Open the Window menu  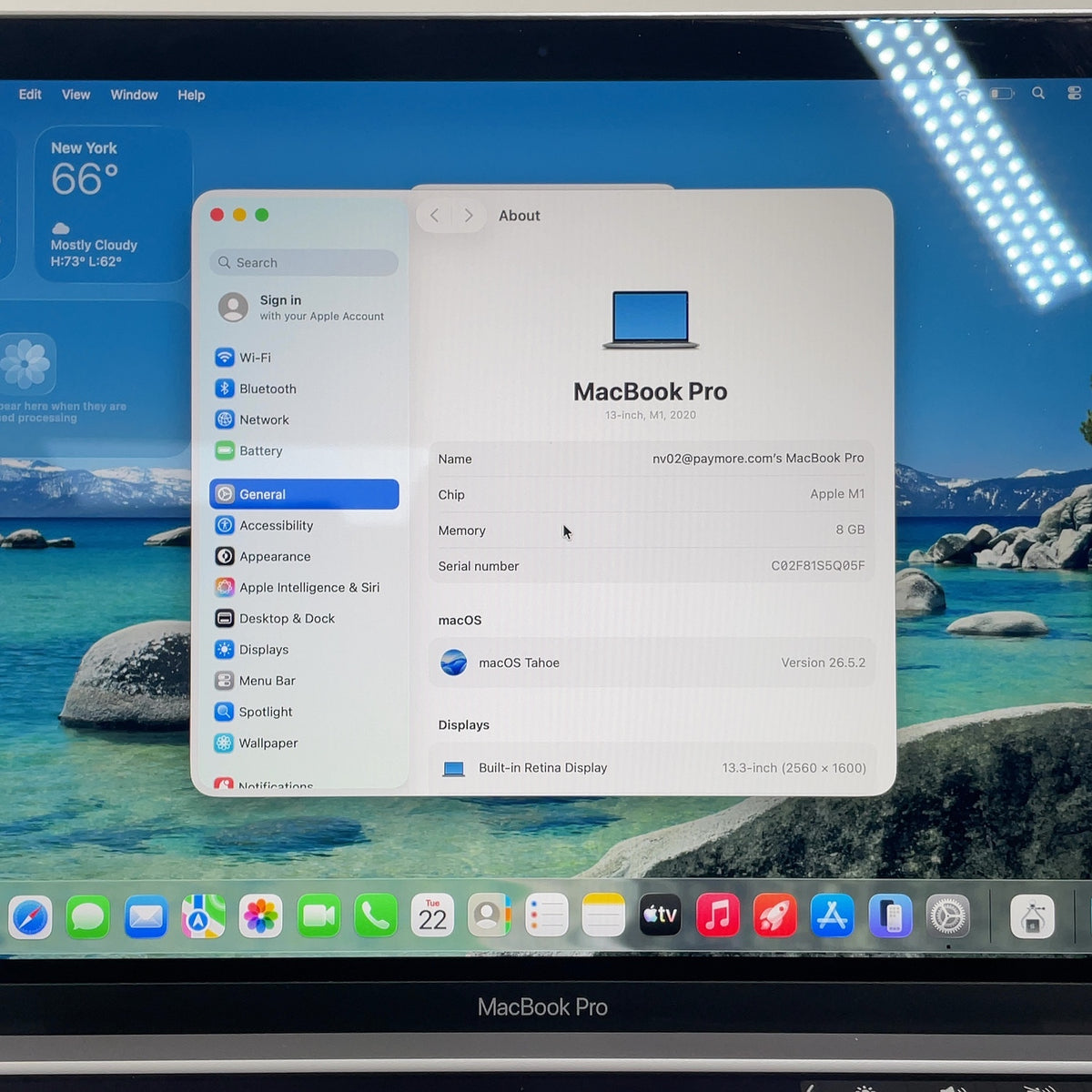[134, 95]
